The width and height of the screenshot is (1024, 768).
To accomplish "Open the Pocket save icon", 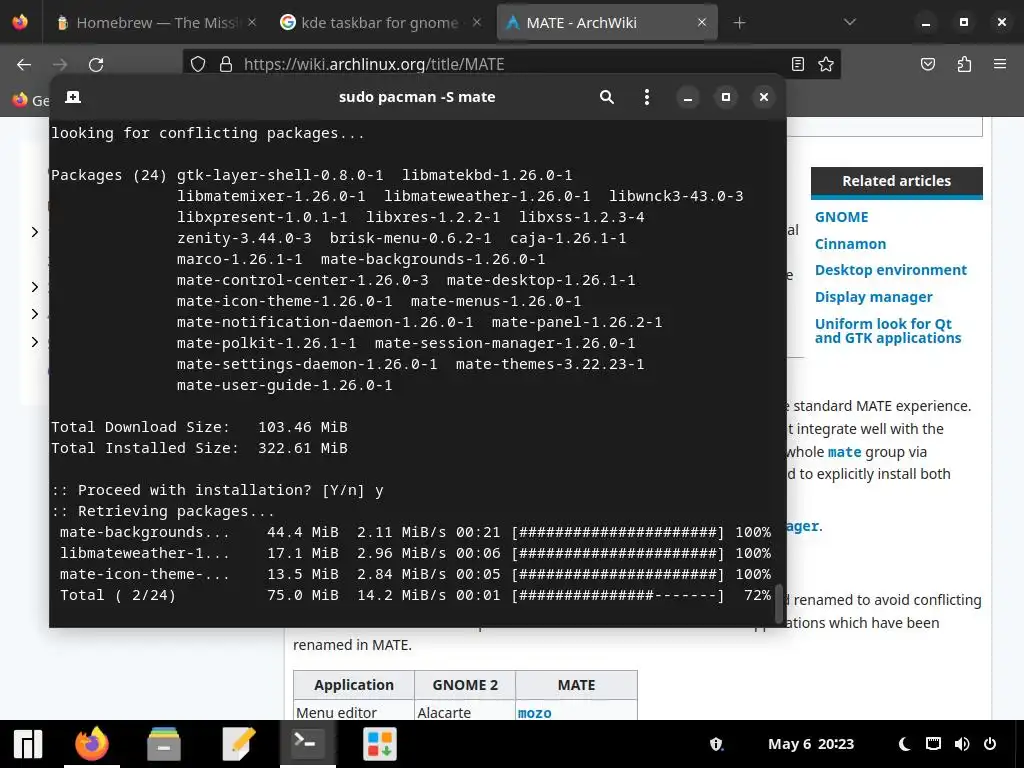I will [x=928, y=64].
